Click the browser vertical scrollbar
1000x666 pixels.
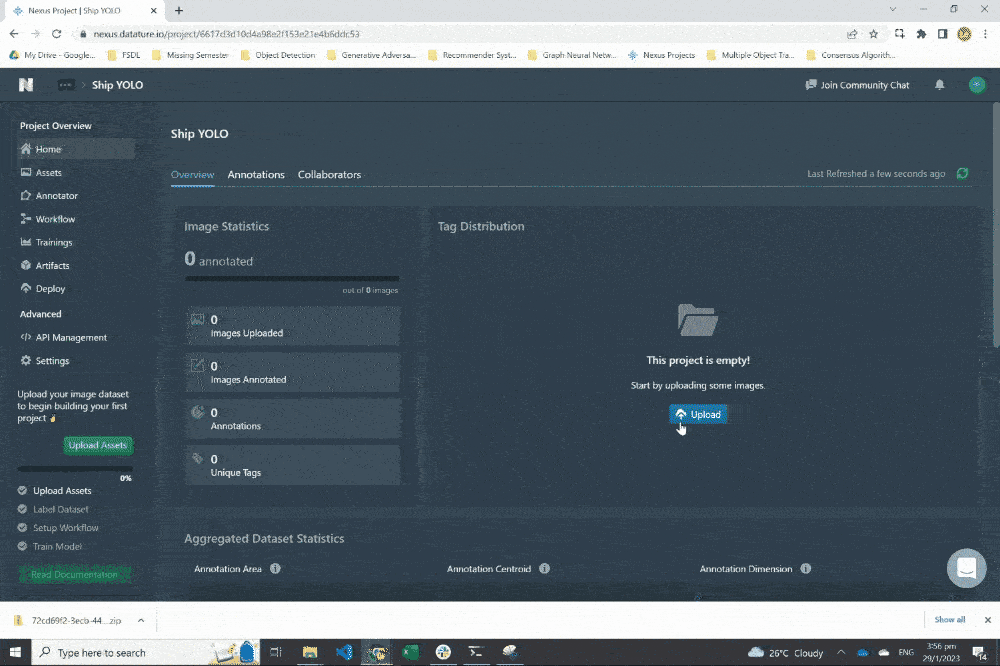[996, 225]
